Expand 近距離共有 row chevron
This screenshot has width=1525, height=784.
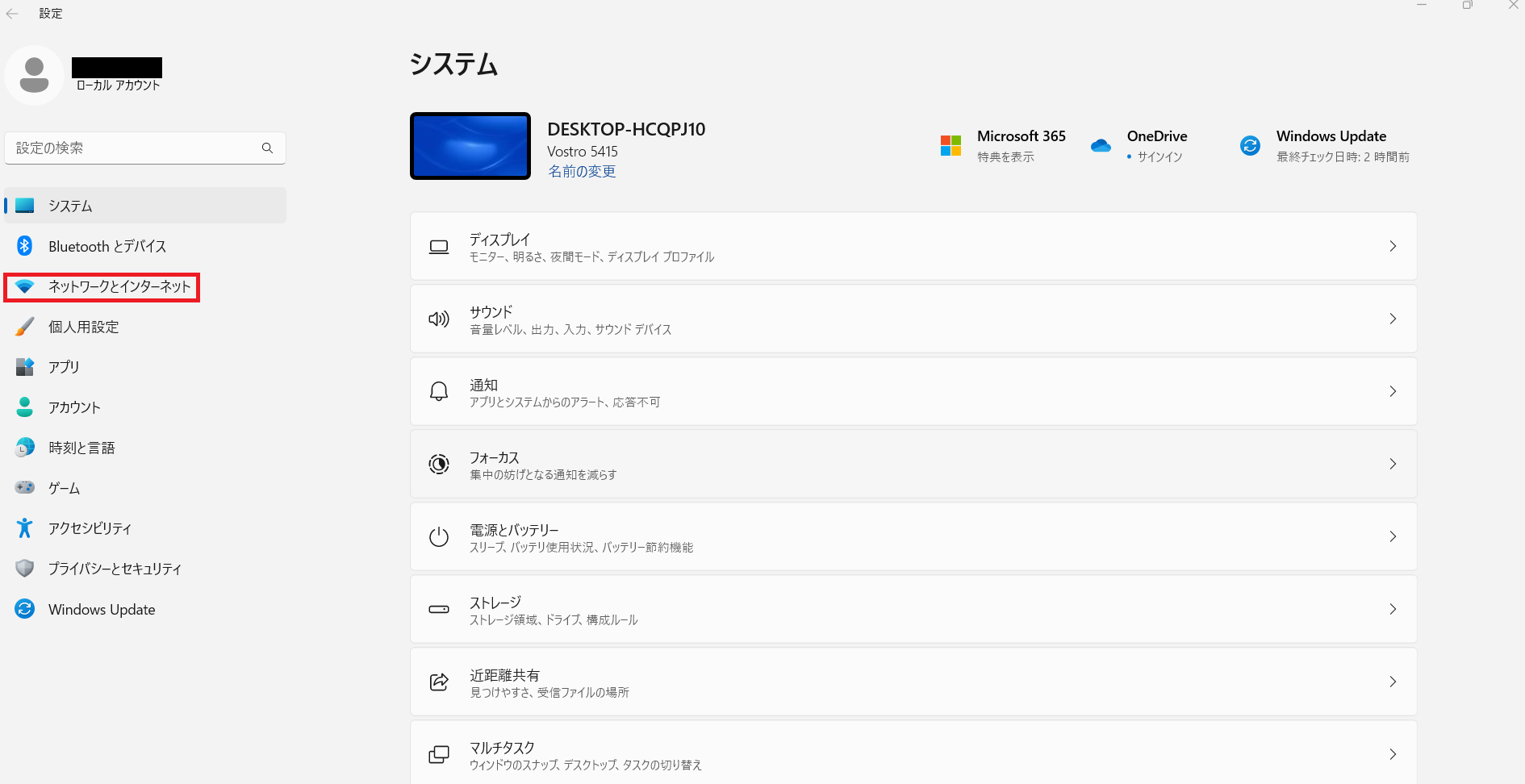1393,682
